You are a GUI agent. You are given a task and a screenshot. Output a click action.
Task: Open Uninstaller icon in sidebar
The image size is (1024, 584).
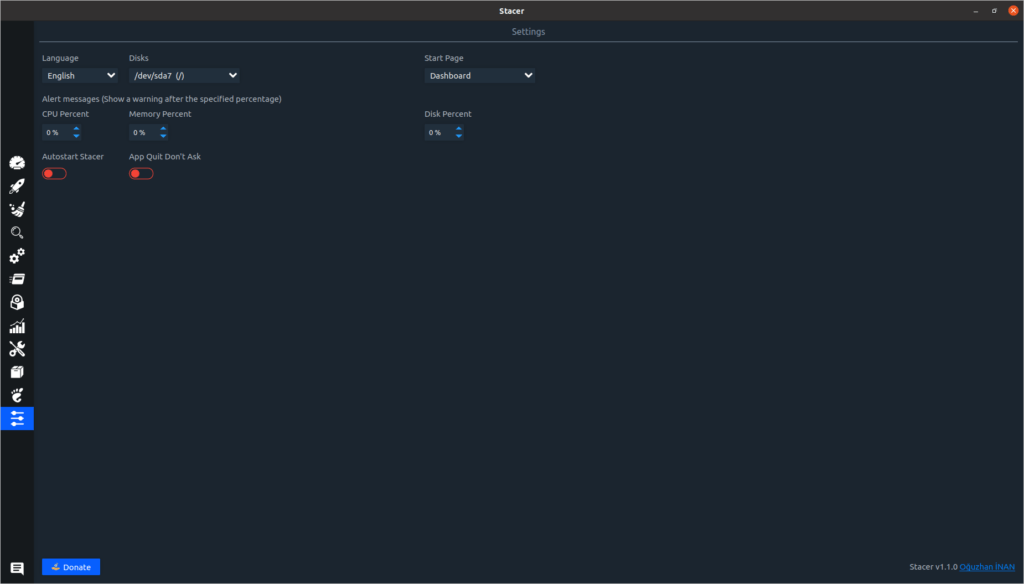(17, 302)
